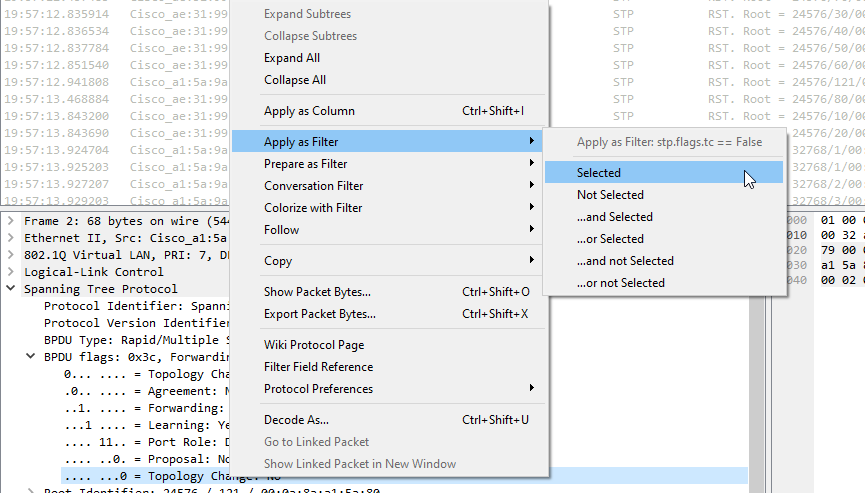Image resolution: width=865 pixels, height=493 pixels.
Task: Pick the '...or not Selected' option
Action: pyautogui.click(x=620, y=283)
